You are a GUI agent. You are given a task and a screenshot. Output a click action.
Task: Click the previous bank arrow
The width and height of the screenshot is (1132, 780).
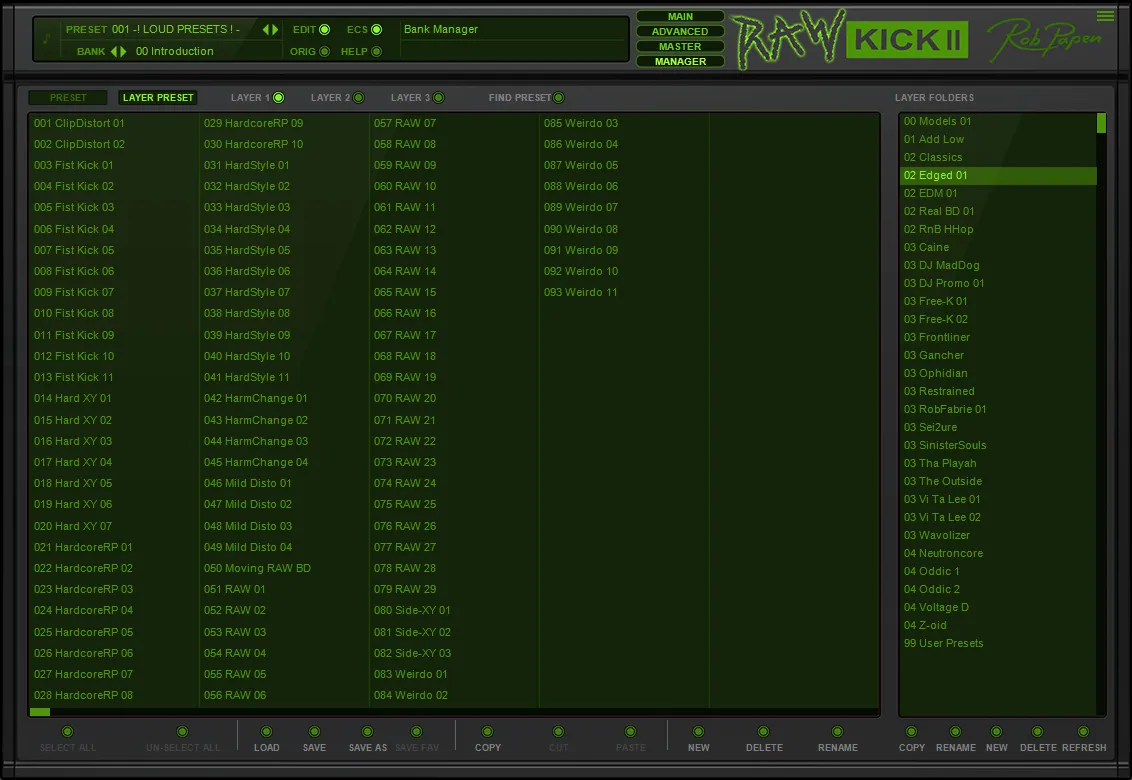click(x=113, y=51)
